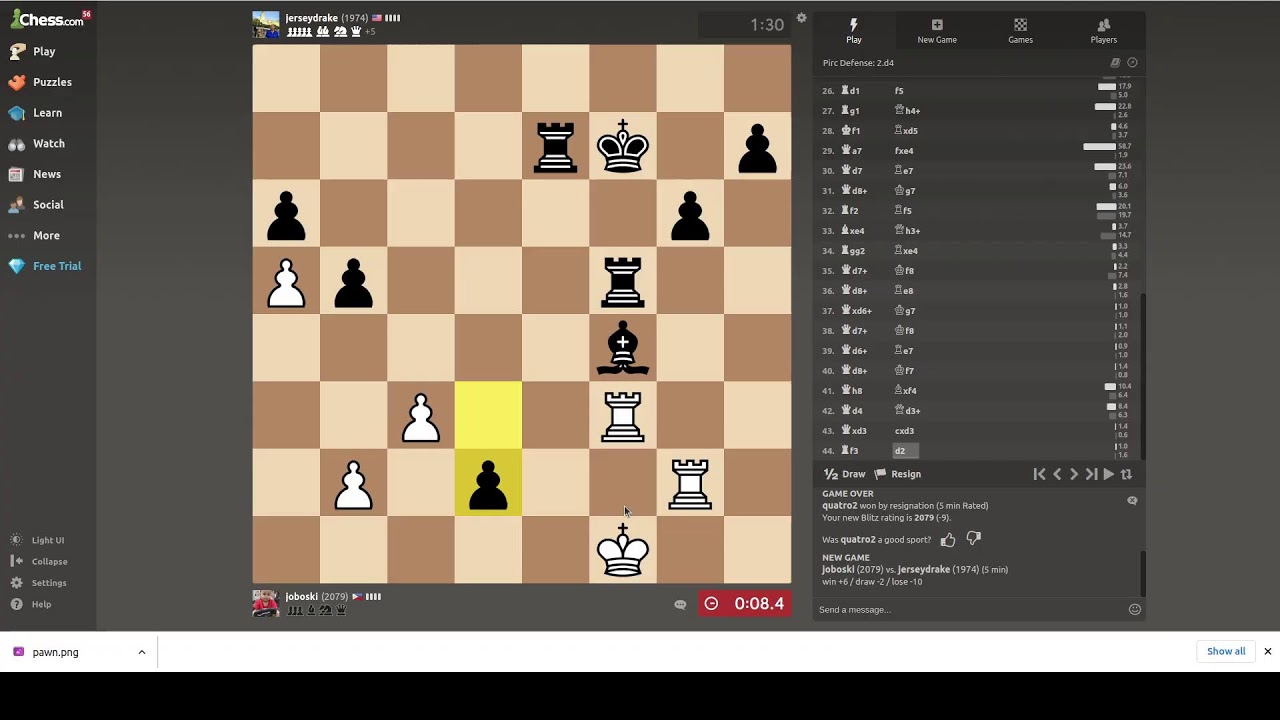This screenshot has width=1280, height=720.
Task: Toggle the Light UI theme
Action: [37, 540]
